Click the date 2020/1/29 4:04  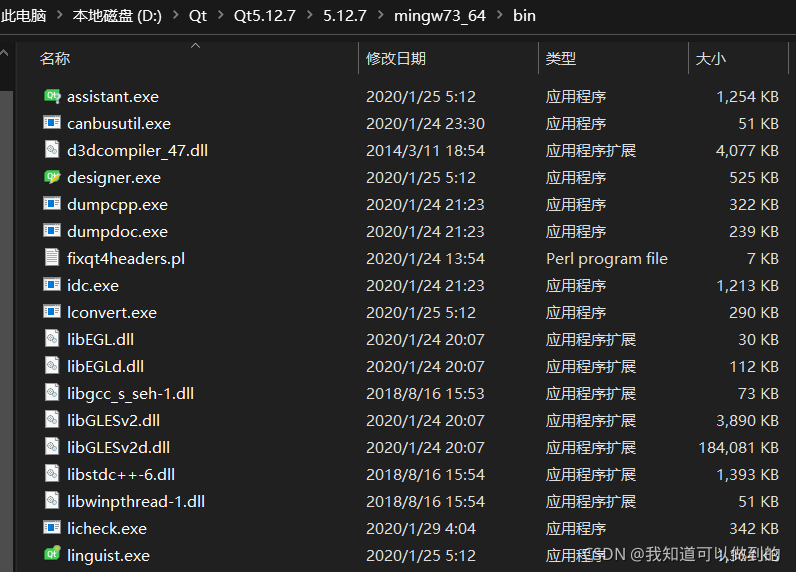421,528
